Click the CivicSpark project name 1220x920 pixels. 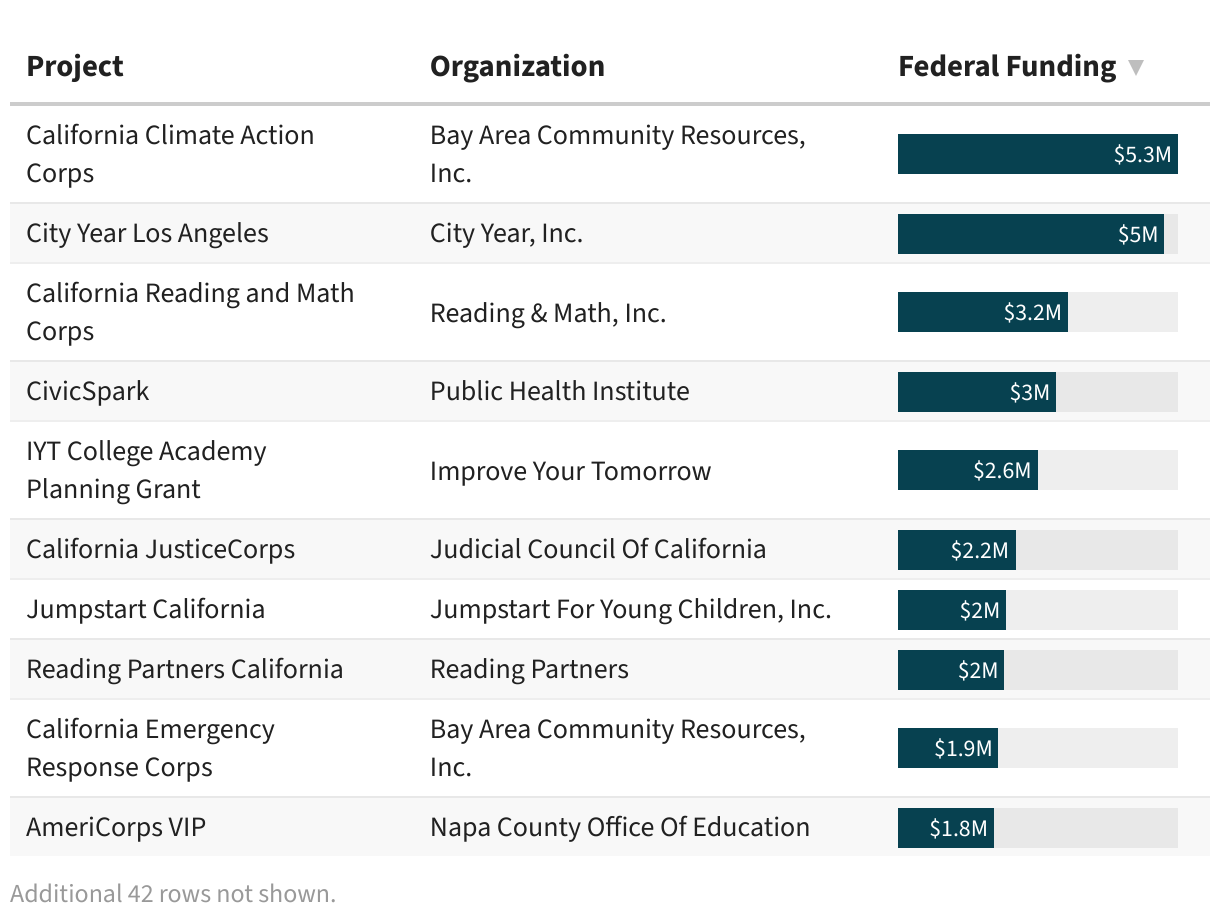[88, 391]
